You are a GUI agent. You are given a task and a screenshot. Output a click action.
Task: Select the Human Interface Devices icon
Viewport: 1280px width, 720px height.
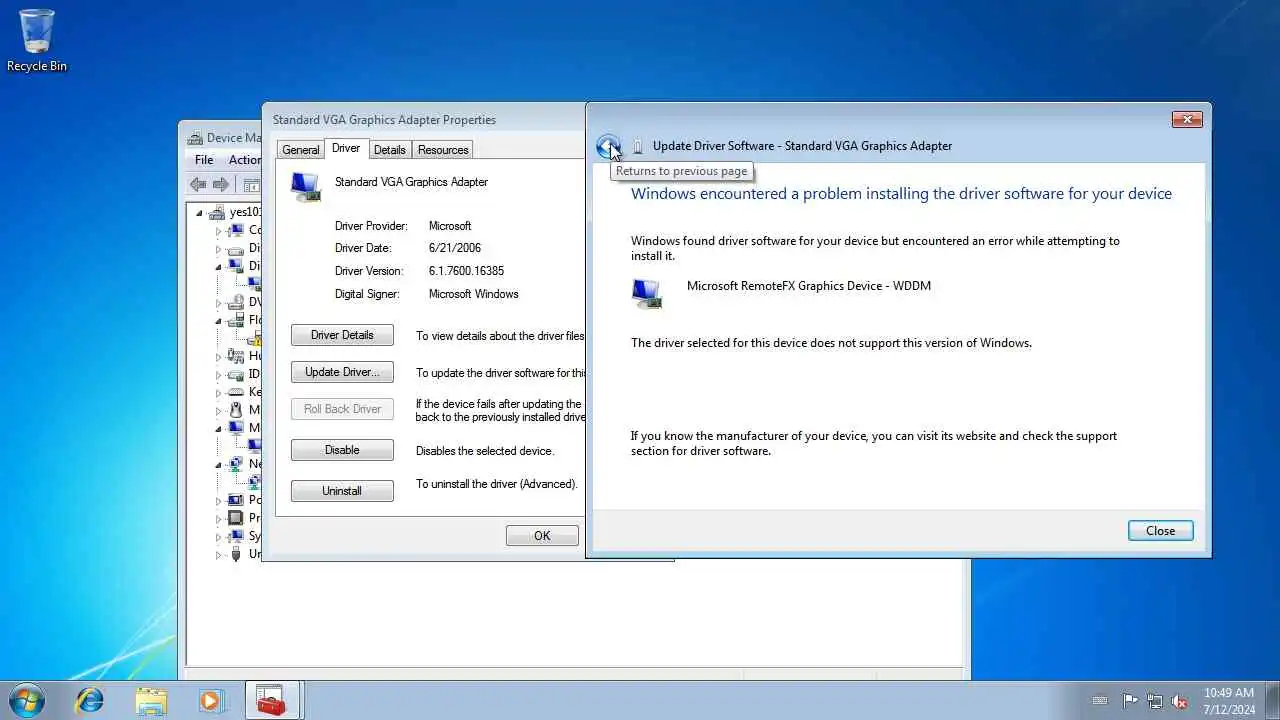click(x=235, y=356)
